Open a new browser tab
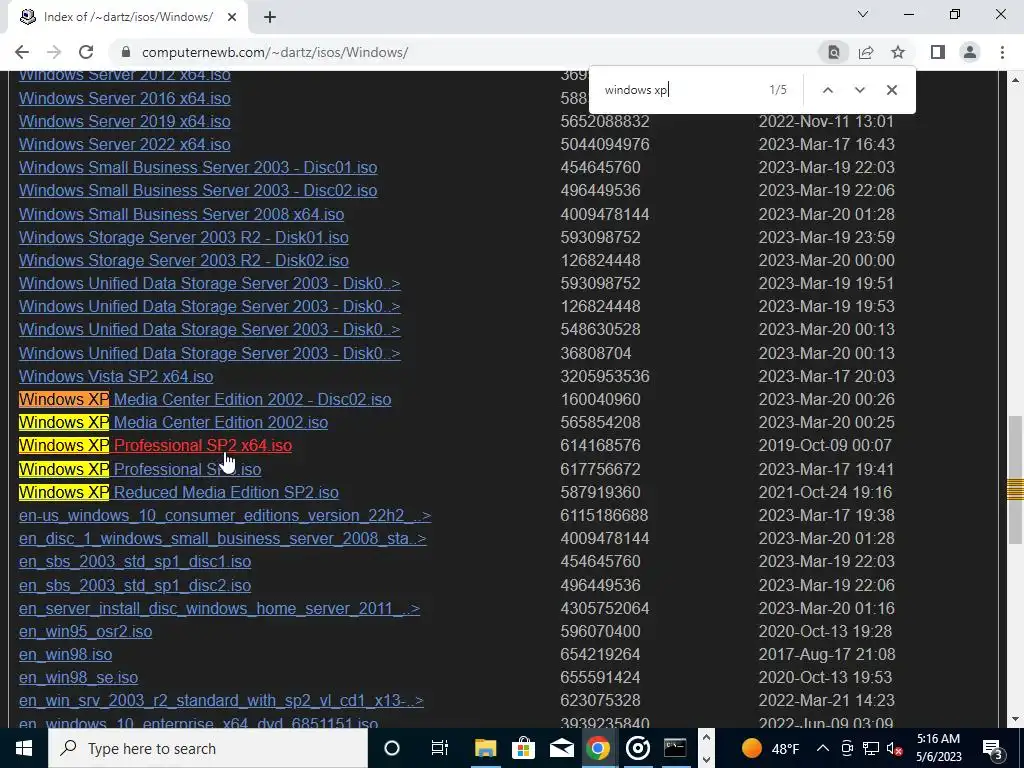This screenshot has width=1024, height=768. pos(270,18)
